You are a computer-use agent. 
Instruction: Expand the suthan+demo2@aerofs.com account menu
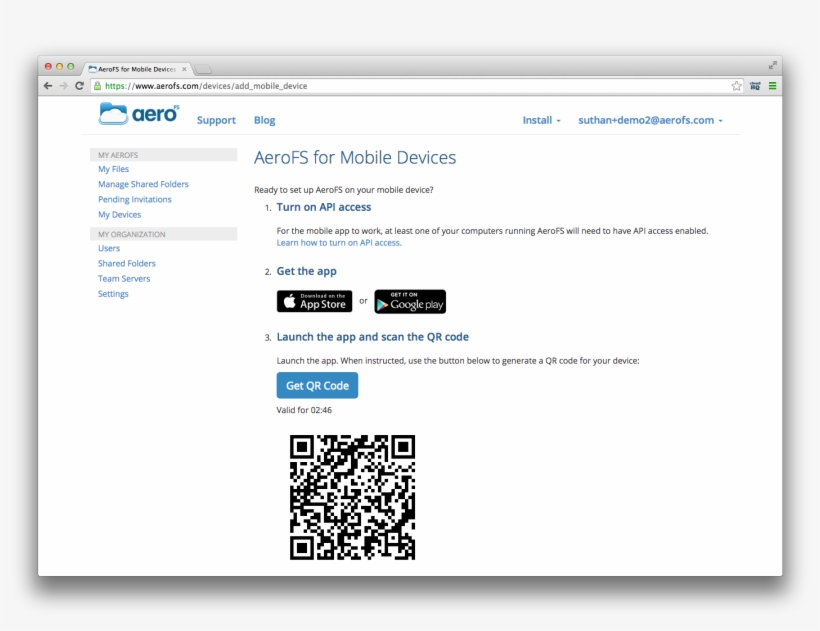pos(650,120)
